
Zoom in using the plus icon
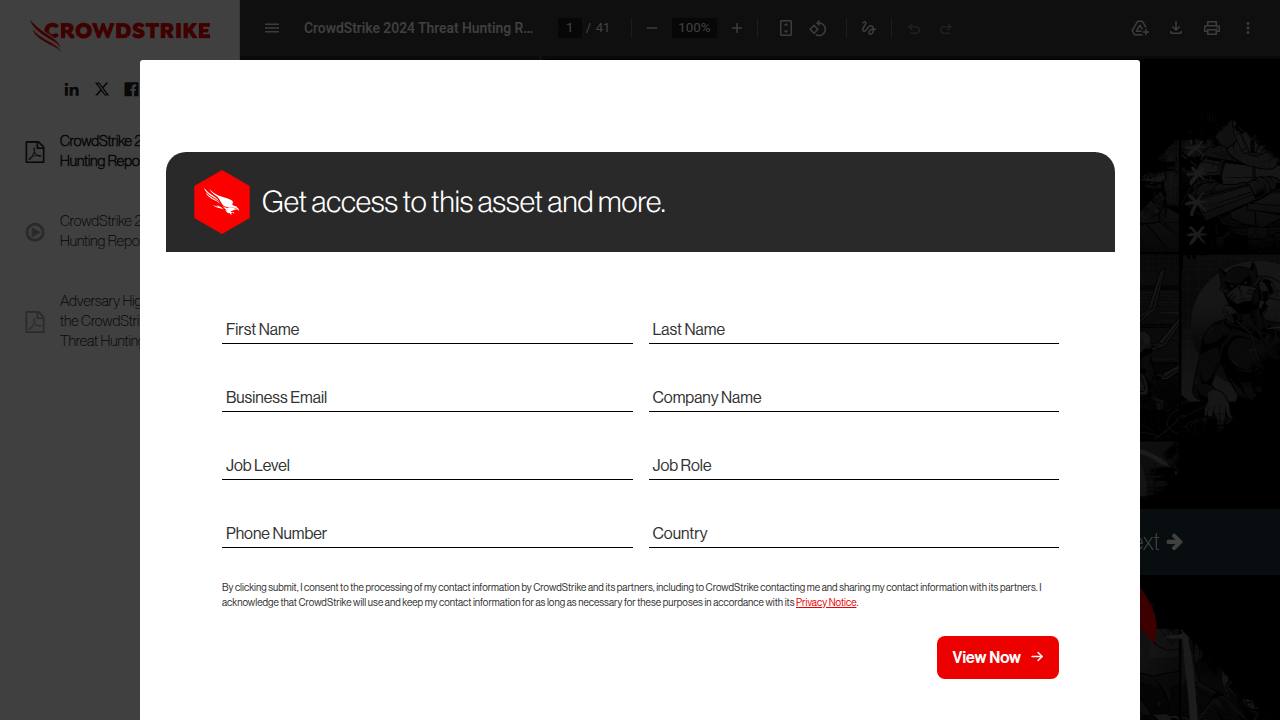(737, 28)
